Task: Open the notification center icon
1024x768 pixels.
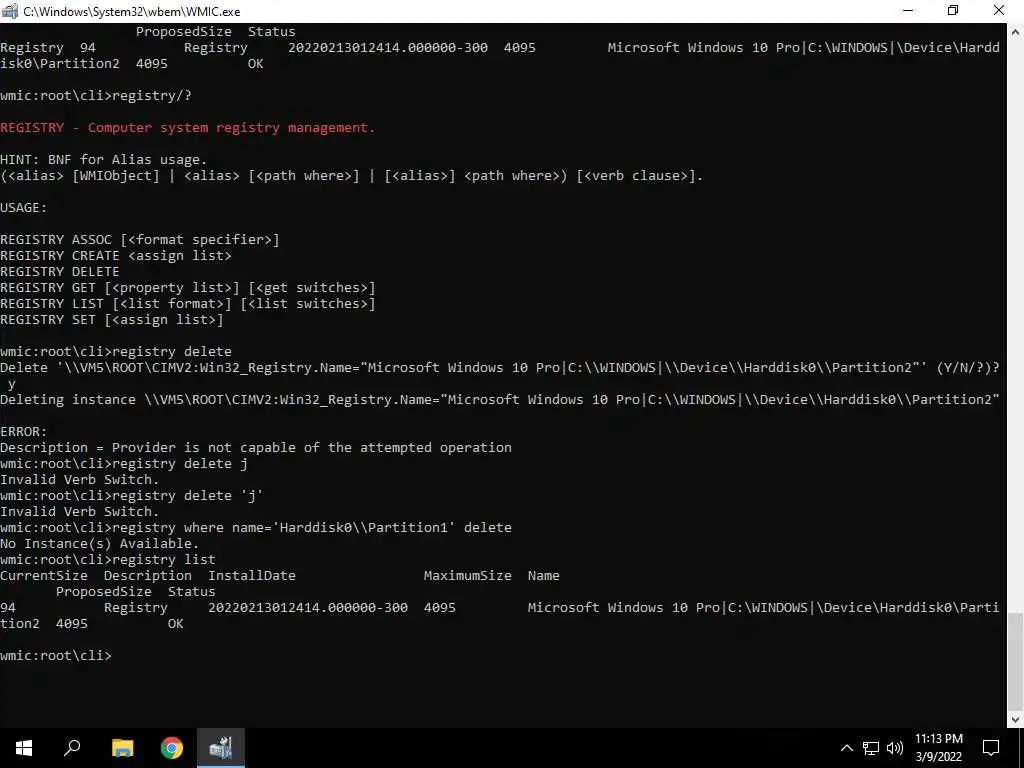Action: [991, 748]
